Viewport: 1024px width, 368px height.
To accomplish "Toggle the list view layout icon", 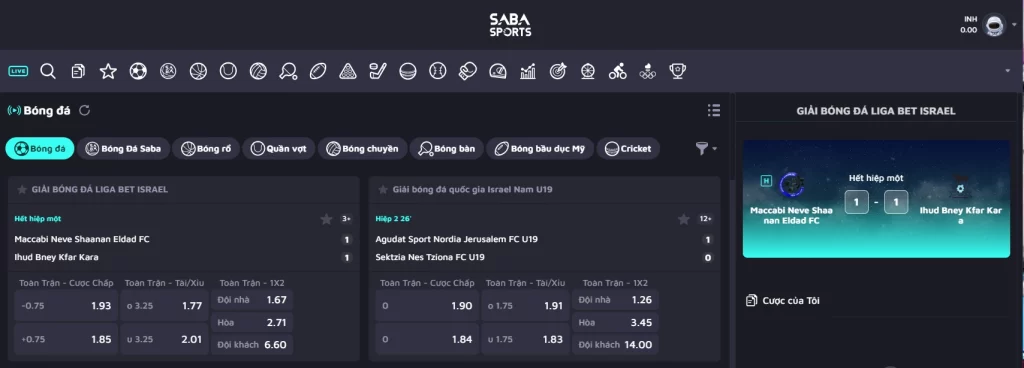I will pyautogui.click(x=714, y=110).
